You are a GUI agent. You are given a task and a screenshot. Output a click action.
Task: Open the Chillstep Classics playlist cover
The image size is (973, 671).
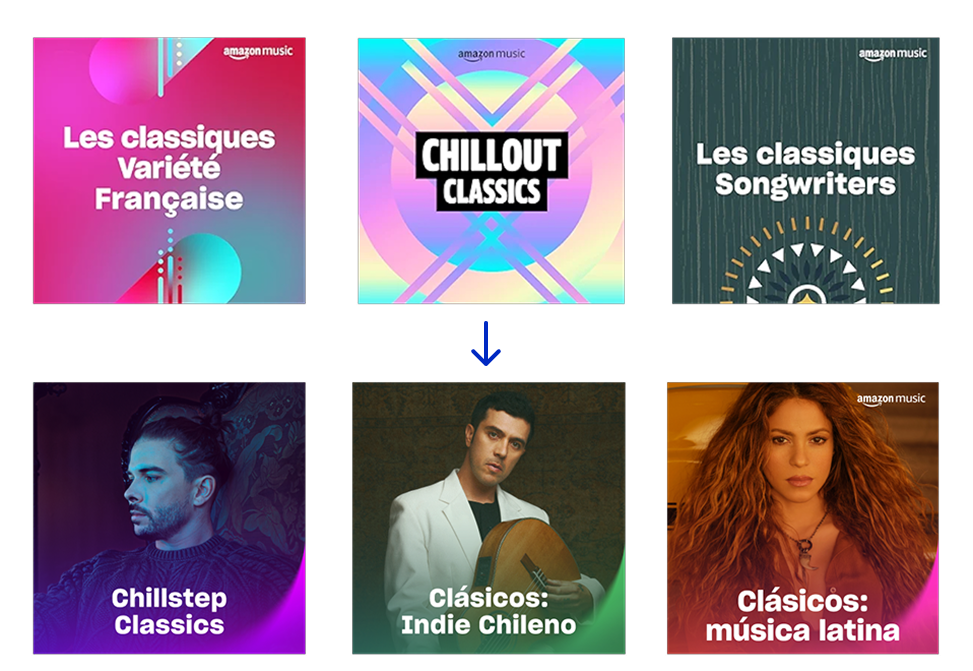(169, 518)
